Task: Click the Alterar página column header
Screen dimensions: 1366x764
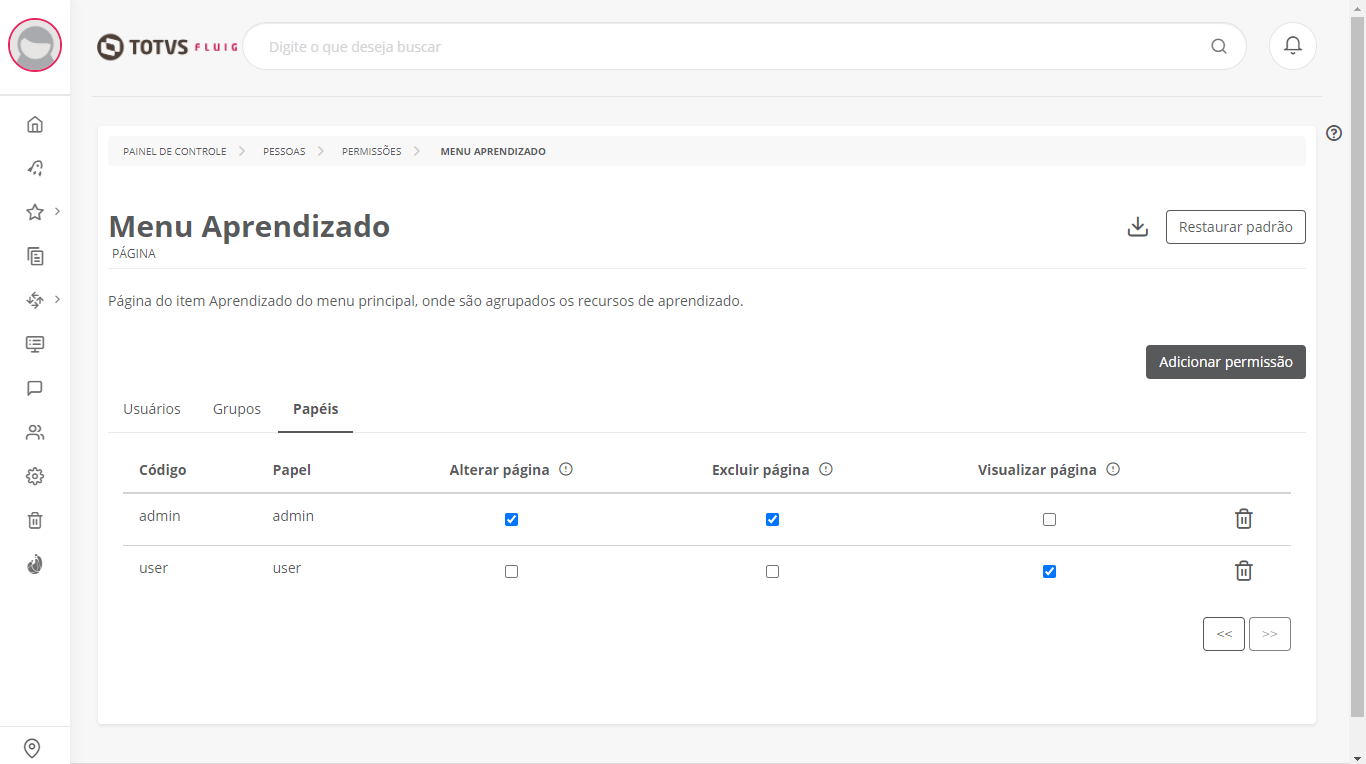Action: [x=500, y=470]
